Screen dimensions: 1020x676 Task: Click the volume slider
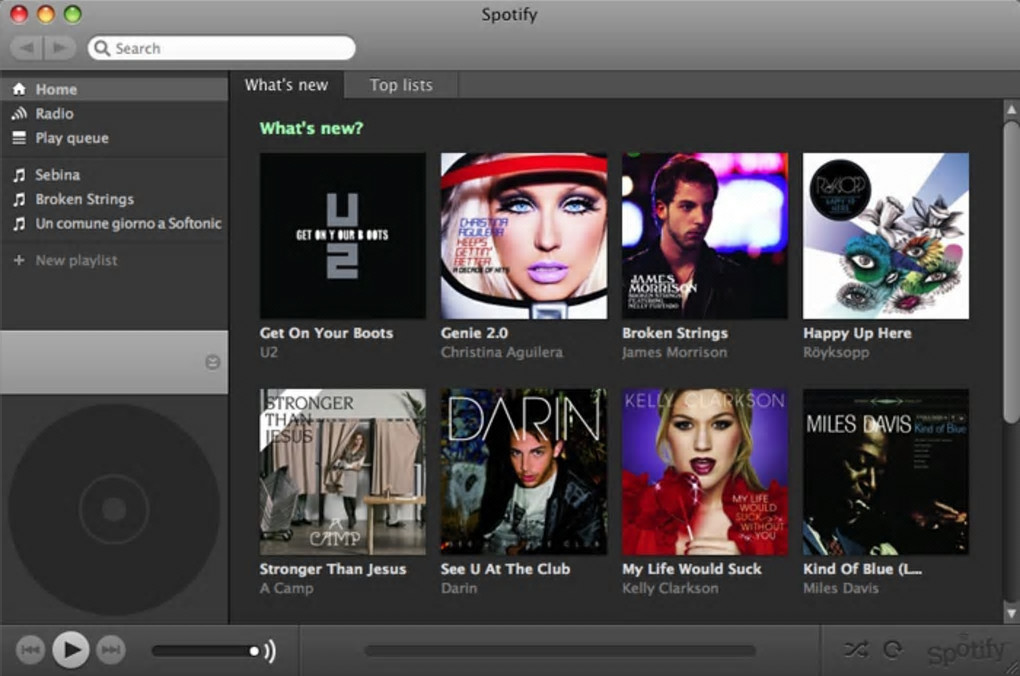[x=206, y=651]
